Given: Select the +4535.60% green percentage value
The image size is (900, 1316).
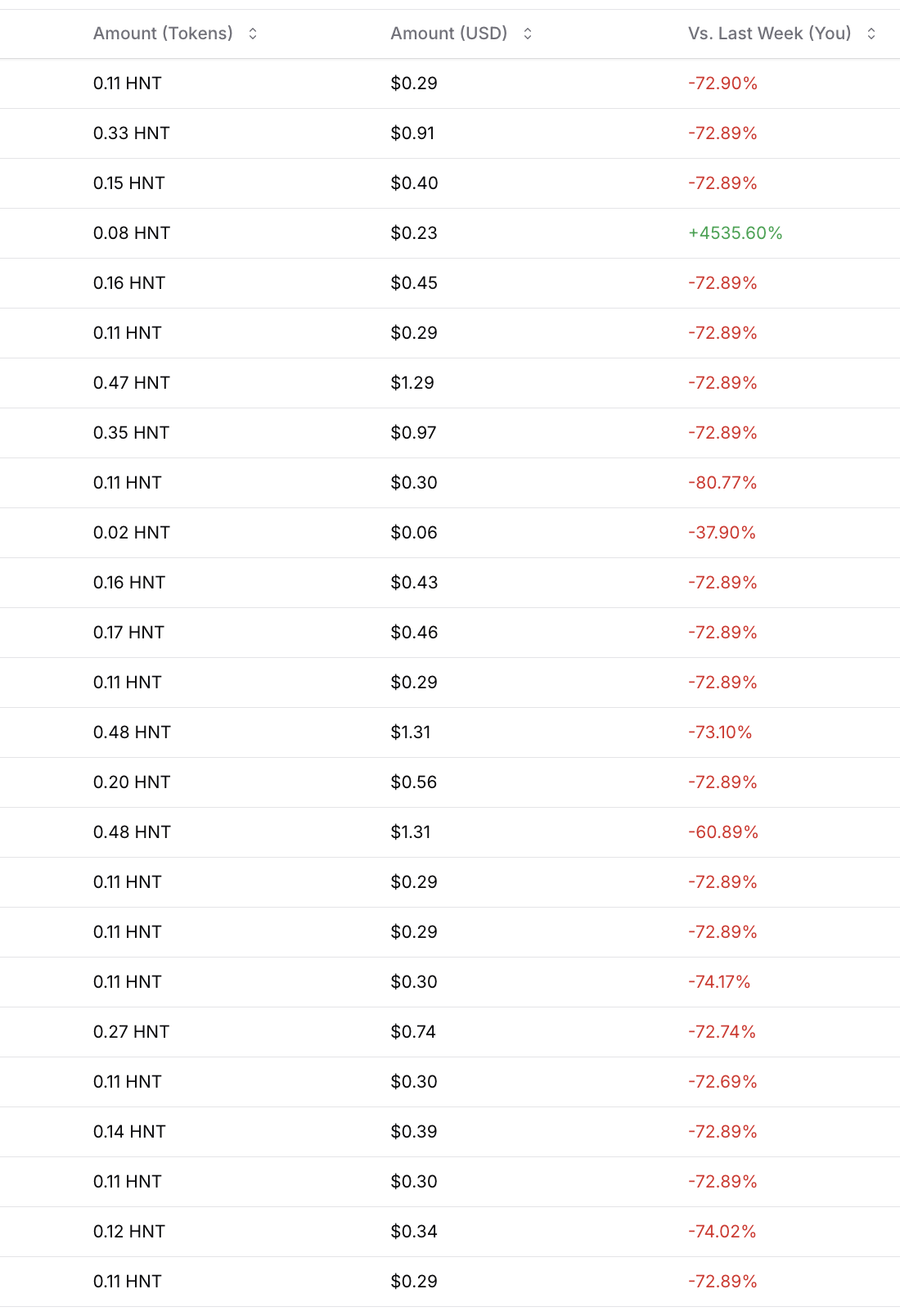Looking at the screenshot, I should (x=736, y=233).
